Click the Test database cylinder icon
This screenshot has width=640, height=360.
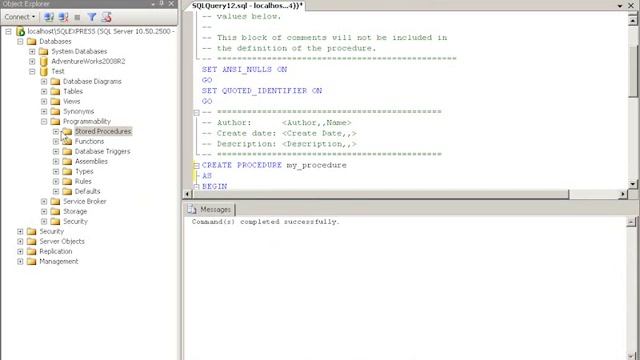(x=44, y=71)
